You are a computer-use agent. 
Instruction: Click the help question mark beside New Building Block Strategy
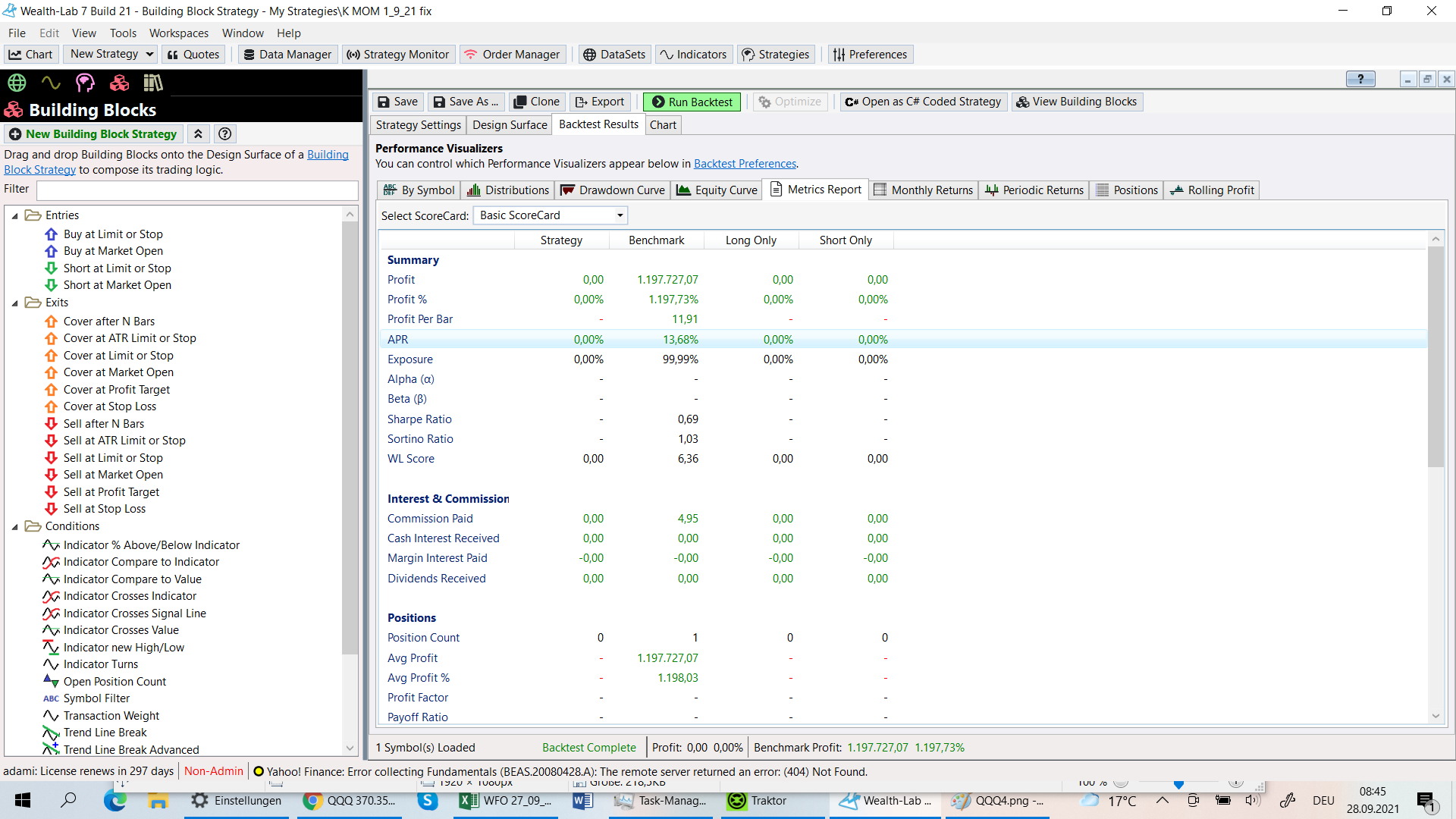coord(224,134)
